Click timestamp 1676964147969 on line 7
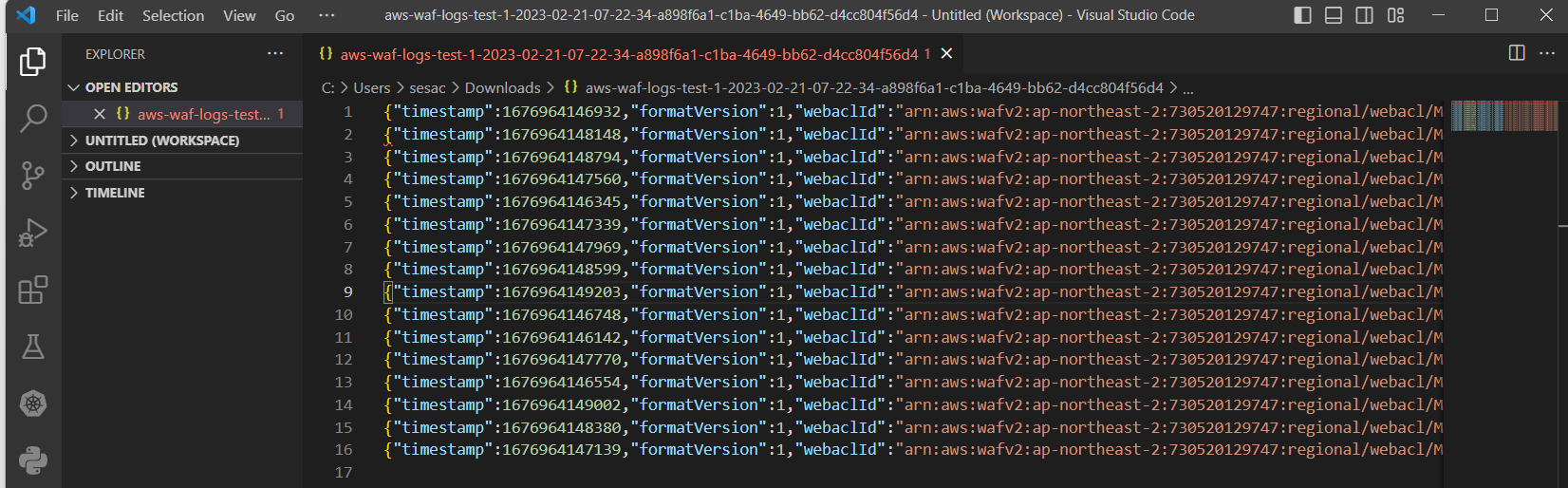1568x488 pixels. [562, 247]
